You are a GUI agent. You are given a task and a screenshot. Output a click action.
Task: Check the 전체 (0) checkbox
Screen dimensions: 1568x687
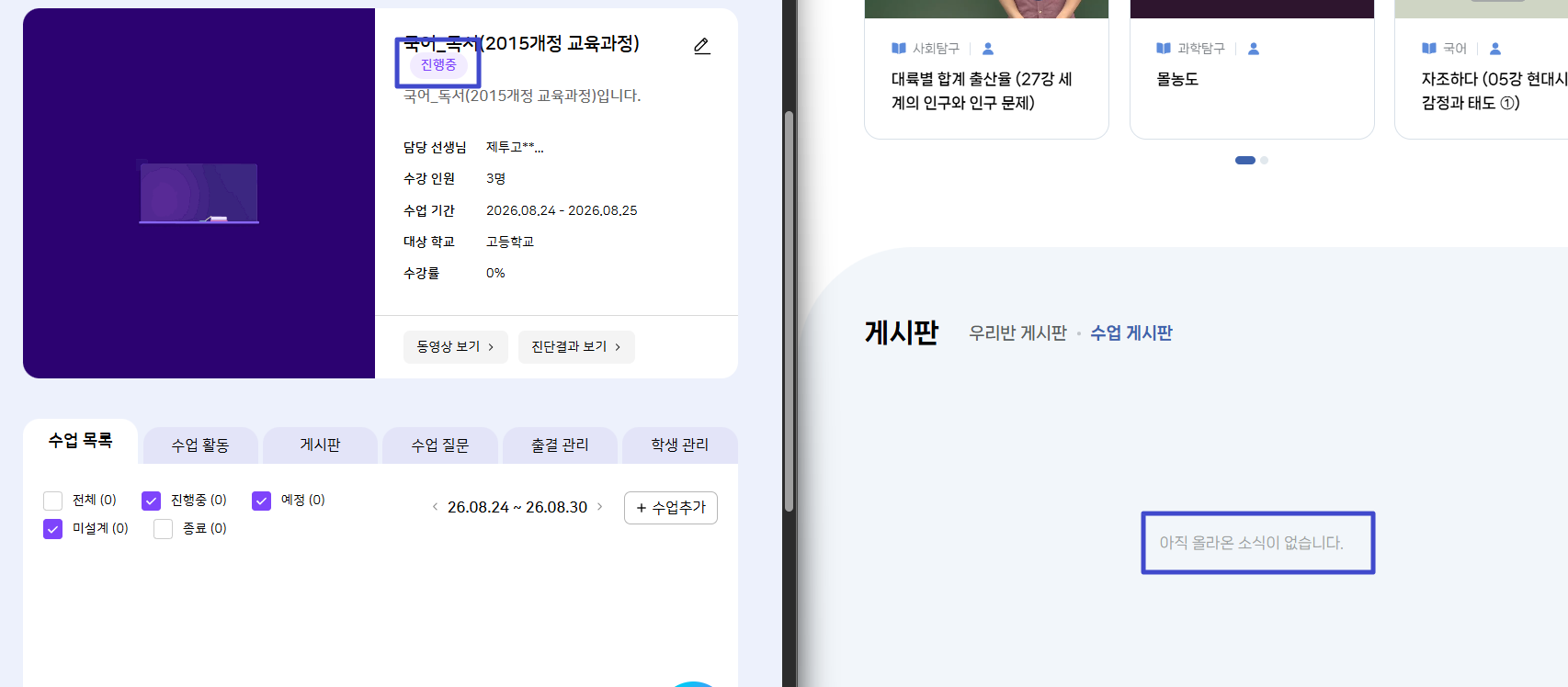pos(52,501)
